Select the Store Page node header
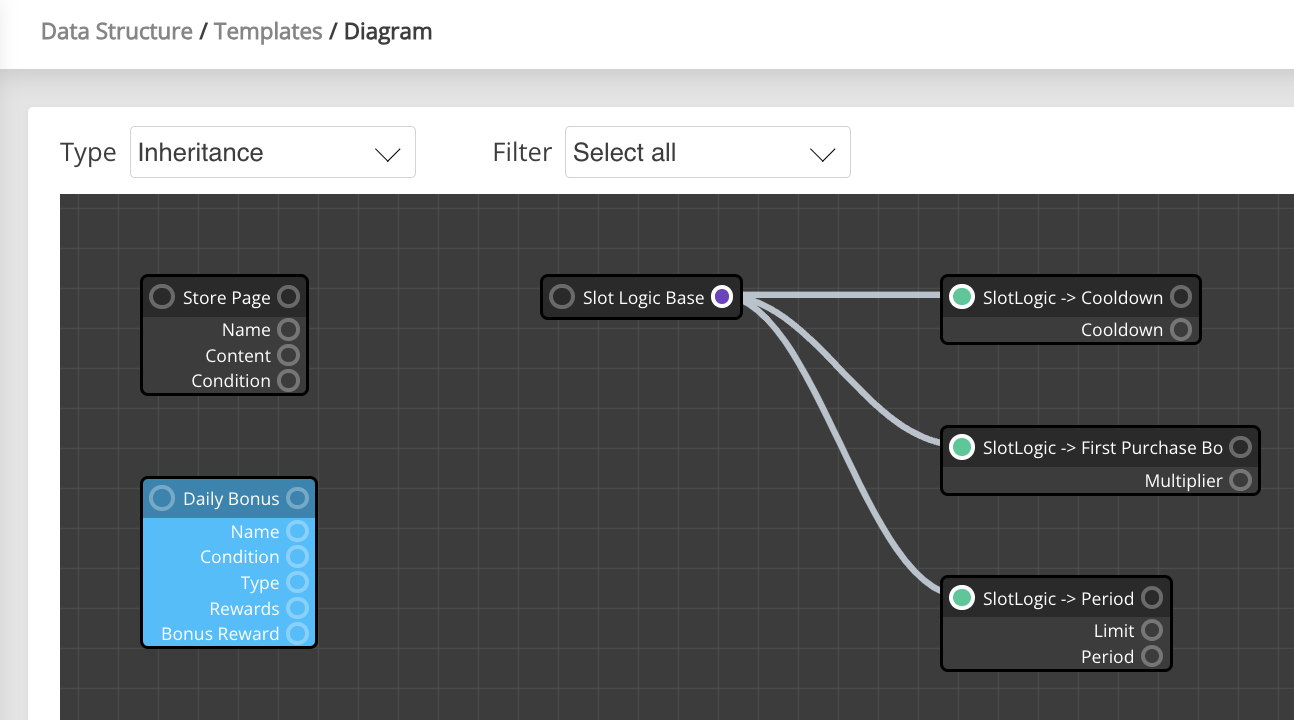This screenshot has height=720, width=1294. tap(225, 296)
